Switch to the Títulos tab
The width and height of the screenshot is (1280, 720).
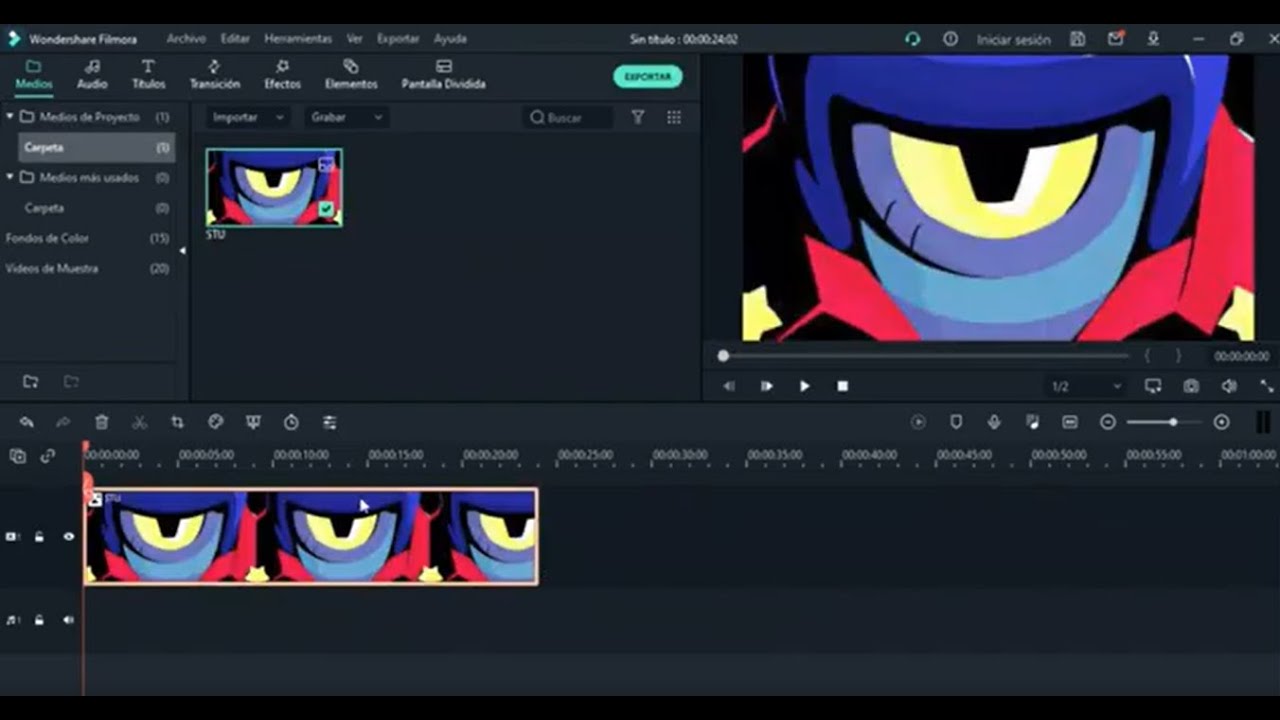coord(148,75)
